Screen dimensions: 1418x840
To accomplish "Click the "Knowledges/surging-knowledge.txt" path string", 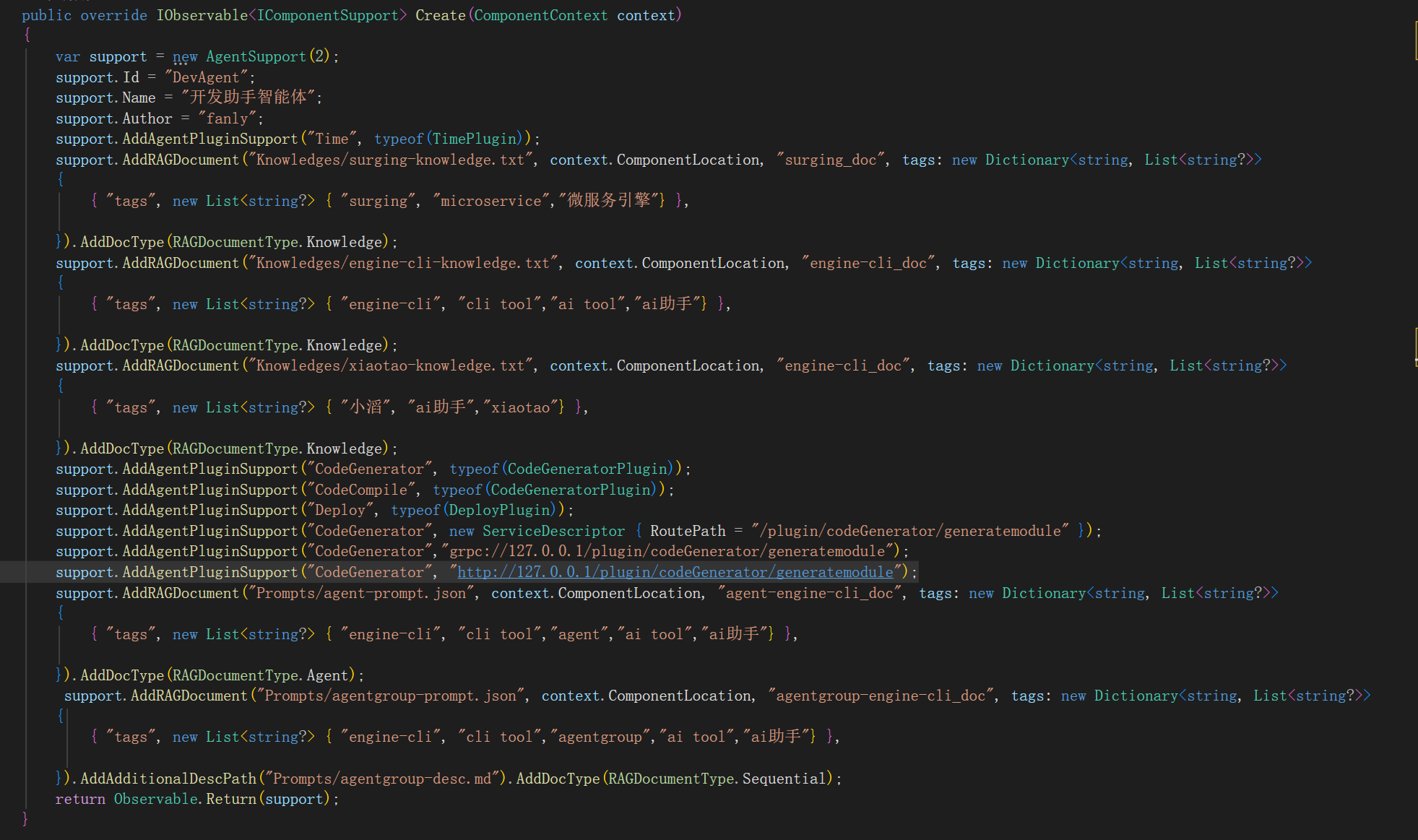I will click(x=390, y=160).
